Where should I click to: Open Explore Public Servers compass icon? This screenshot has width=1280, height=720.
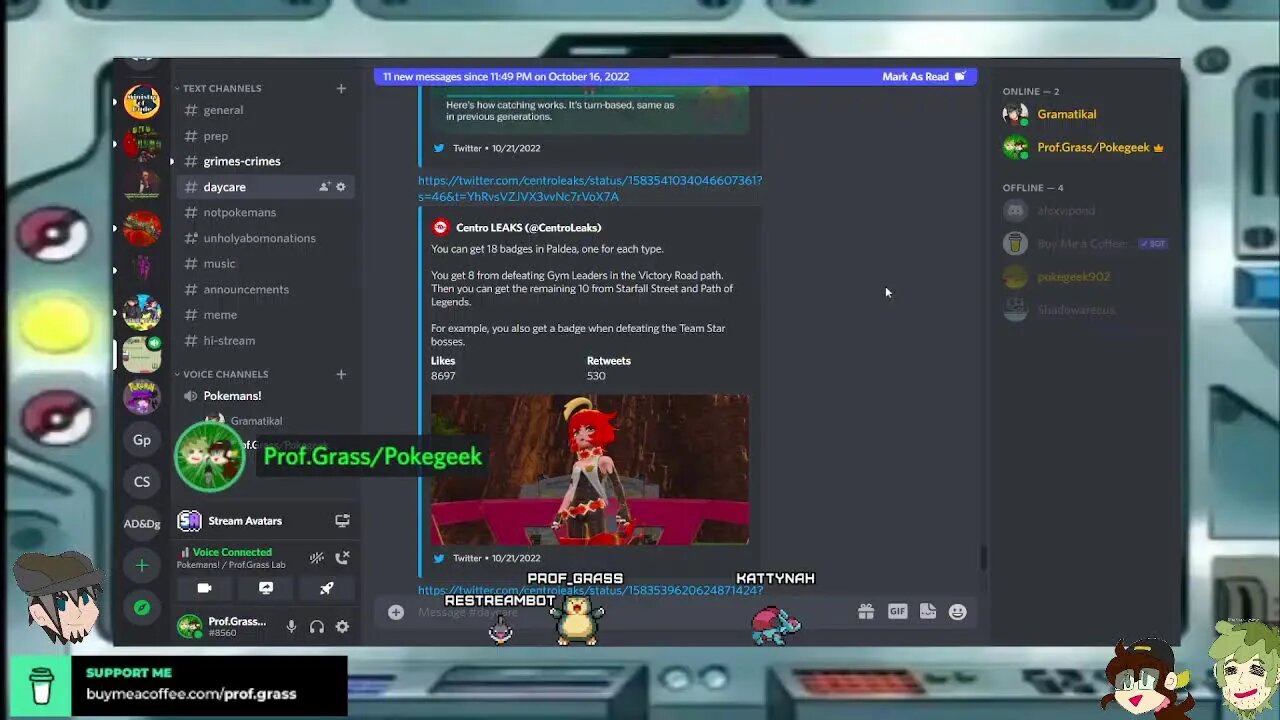click(142, 607)
